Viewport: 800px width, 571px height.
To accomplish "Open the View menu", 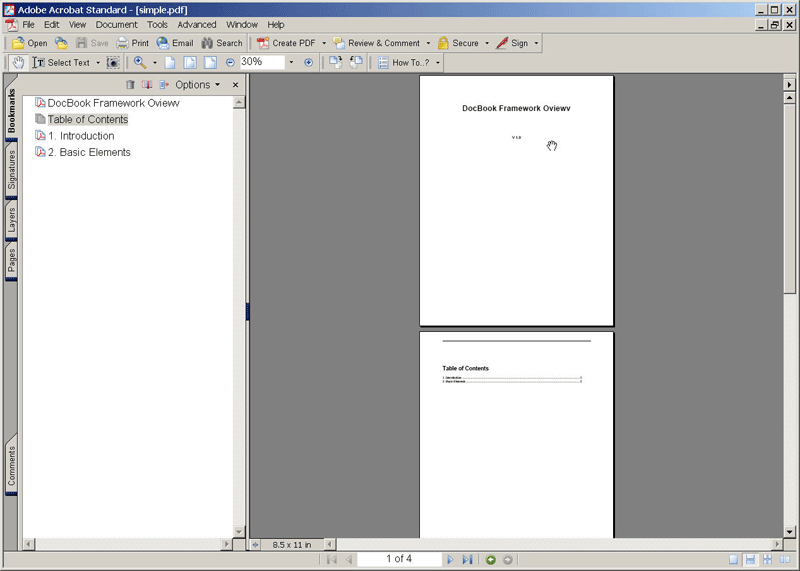I will (x=78, y=24).
